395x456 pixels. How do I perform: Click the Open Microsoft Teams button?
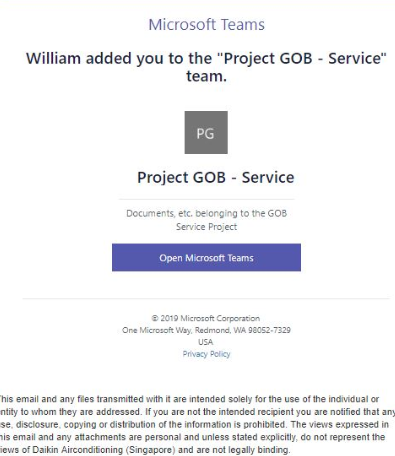[206, 257]
